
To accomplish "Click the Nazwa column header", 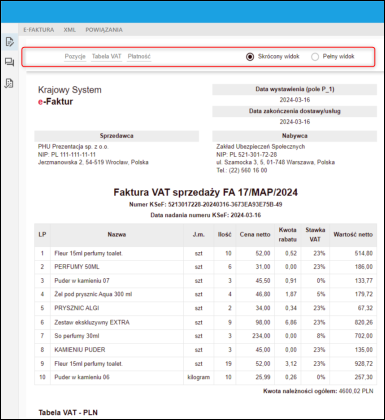I will pyautogui.click(x=117, y=235).
